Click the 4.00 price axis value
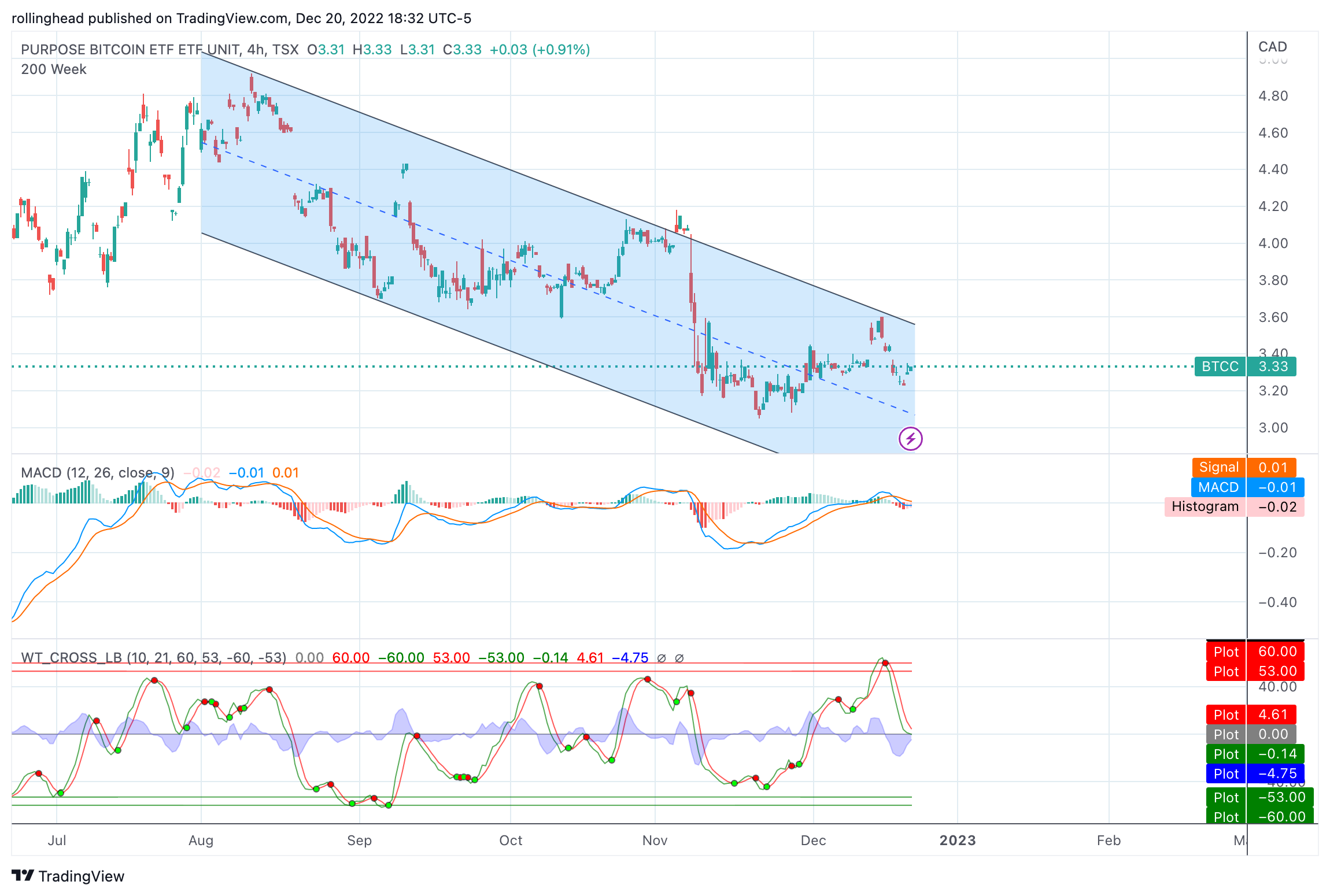Viewport: 1330px width, 896px height. tap(1273, 243)
